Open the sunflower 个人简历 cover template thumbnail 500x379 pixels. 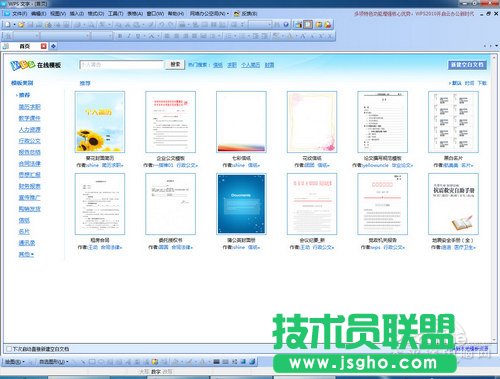coord(100,122)
